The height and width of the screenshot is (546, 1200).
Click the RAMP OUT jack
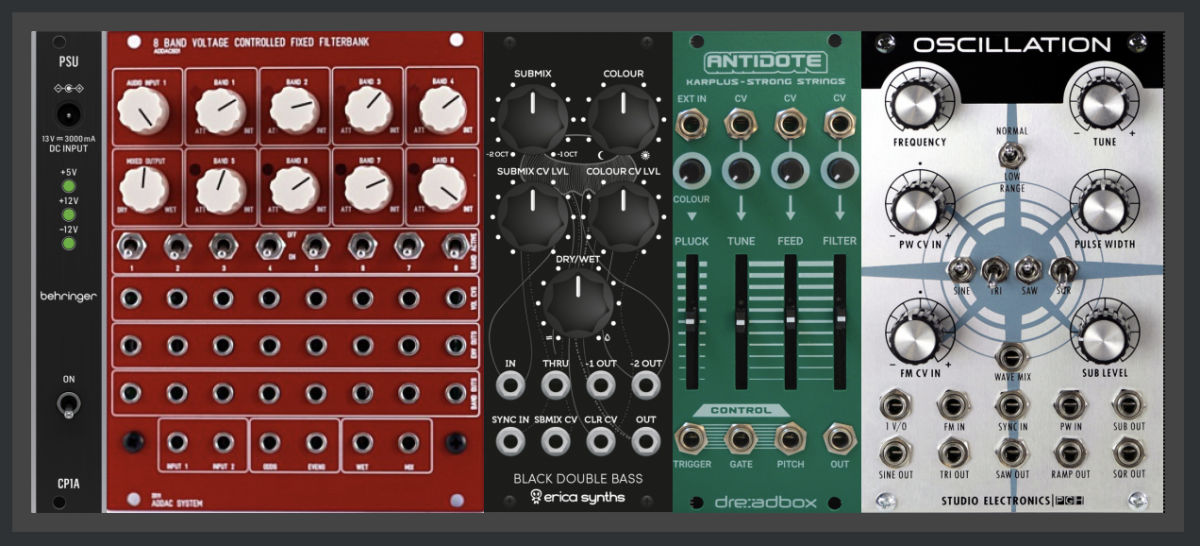click(1071, 454)
